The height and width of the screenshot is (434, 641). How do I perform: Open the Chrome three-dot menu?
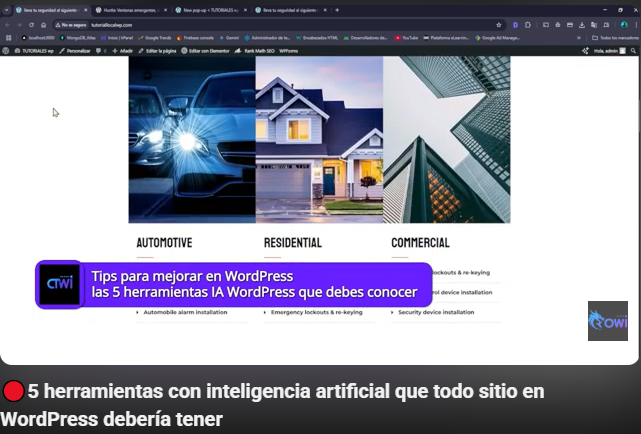coord(632,24)
